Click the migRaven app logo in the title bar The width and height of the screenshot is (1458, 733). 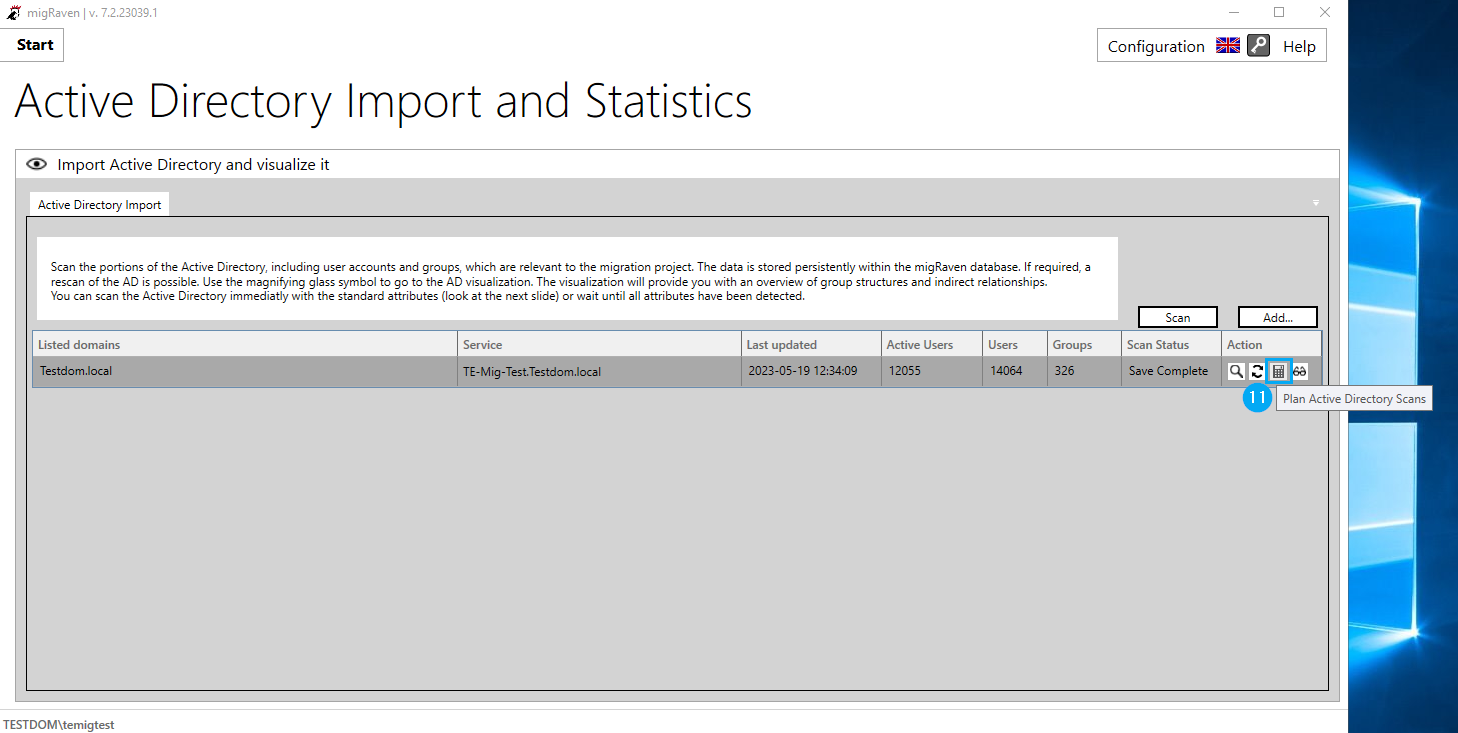[13, 13]
